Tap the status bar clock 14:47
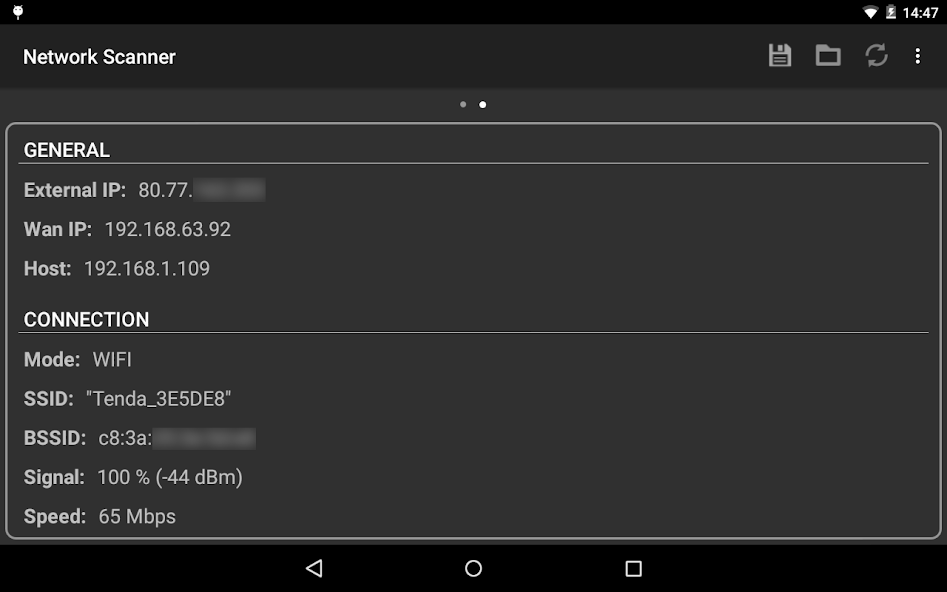The width and height of the screenshot is (947, 592). pos(920,13)
